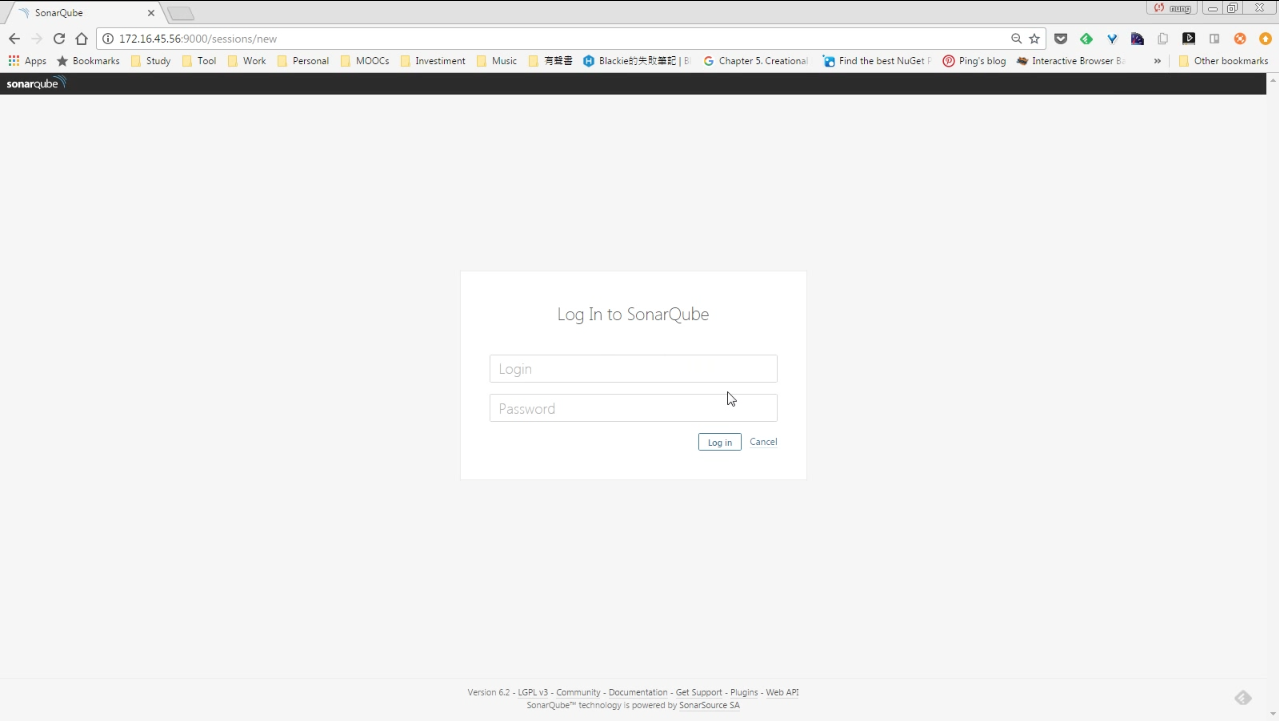Expand hidden bookmarks with the double chevron
This screenshot has width=1279, height=721.
[x=1157, y=61]
